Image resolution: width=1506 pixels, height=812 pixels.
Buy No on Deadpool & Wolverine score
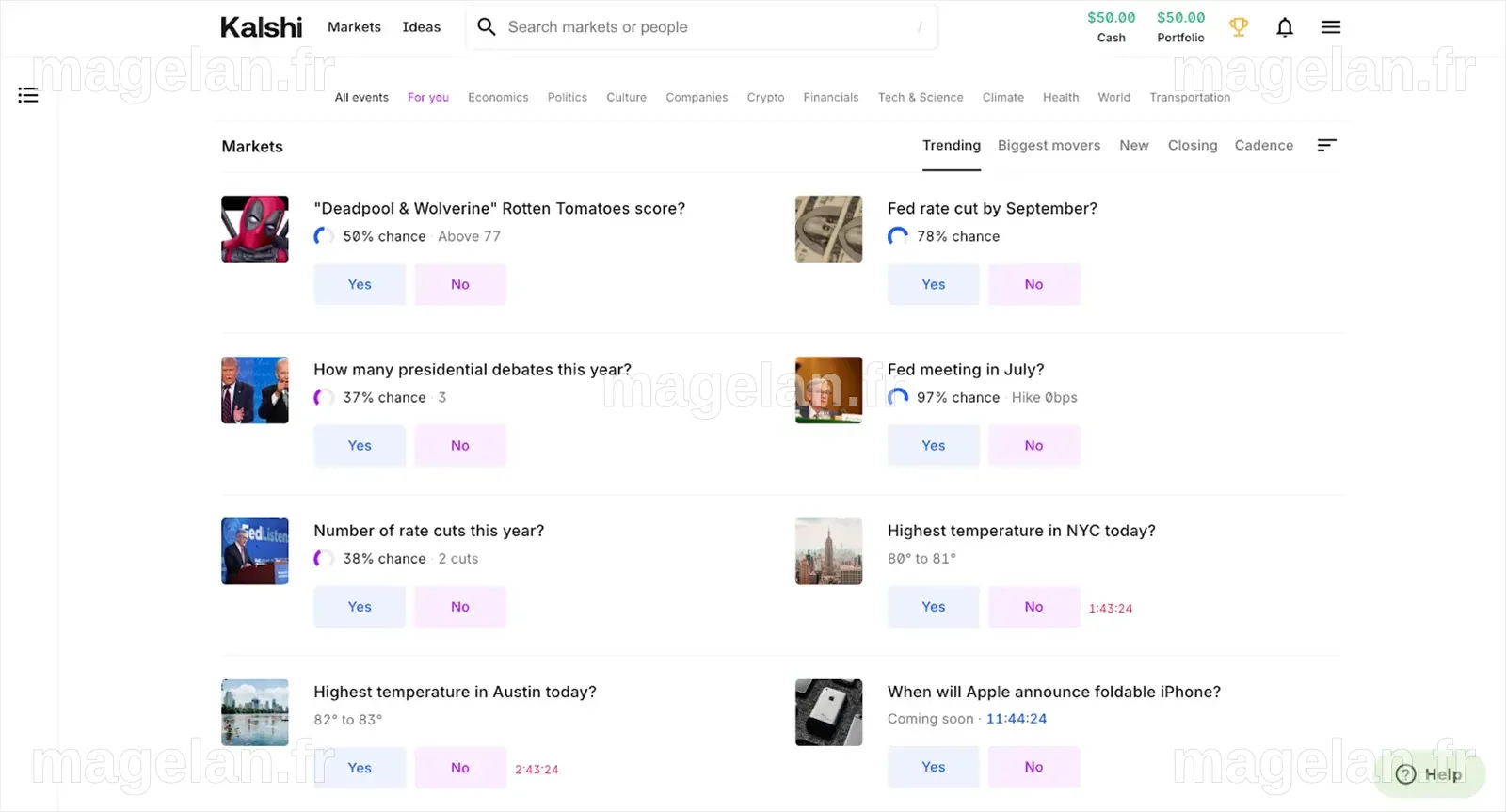[x=460, y=284]
